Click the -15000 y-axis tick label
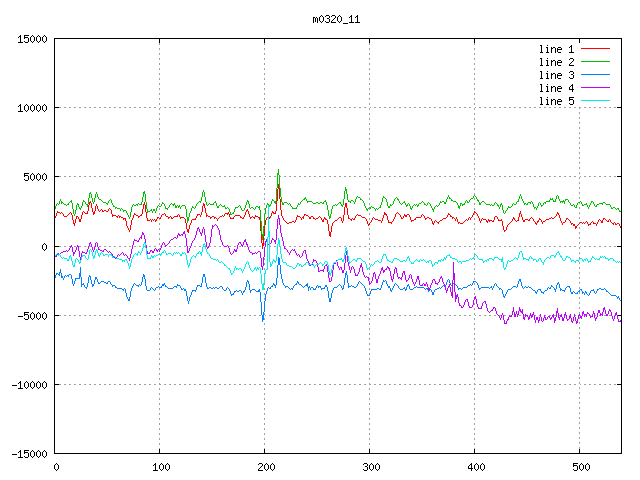Image resolution: width=640 pixels, height=480 pixels. [x=29, y=454]
